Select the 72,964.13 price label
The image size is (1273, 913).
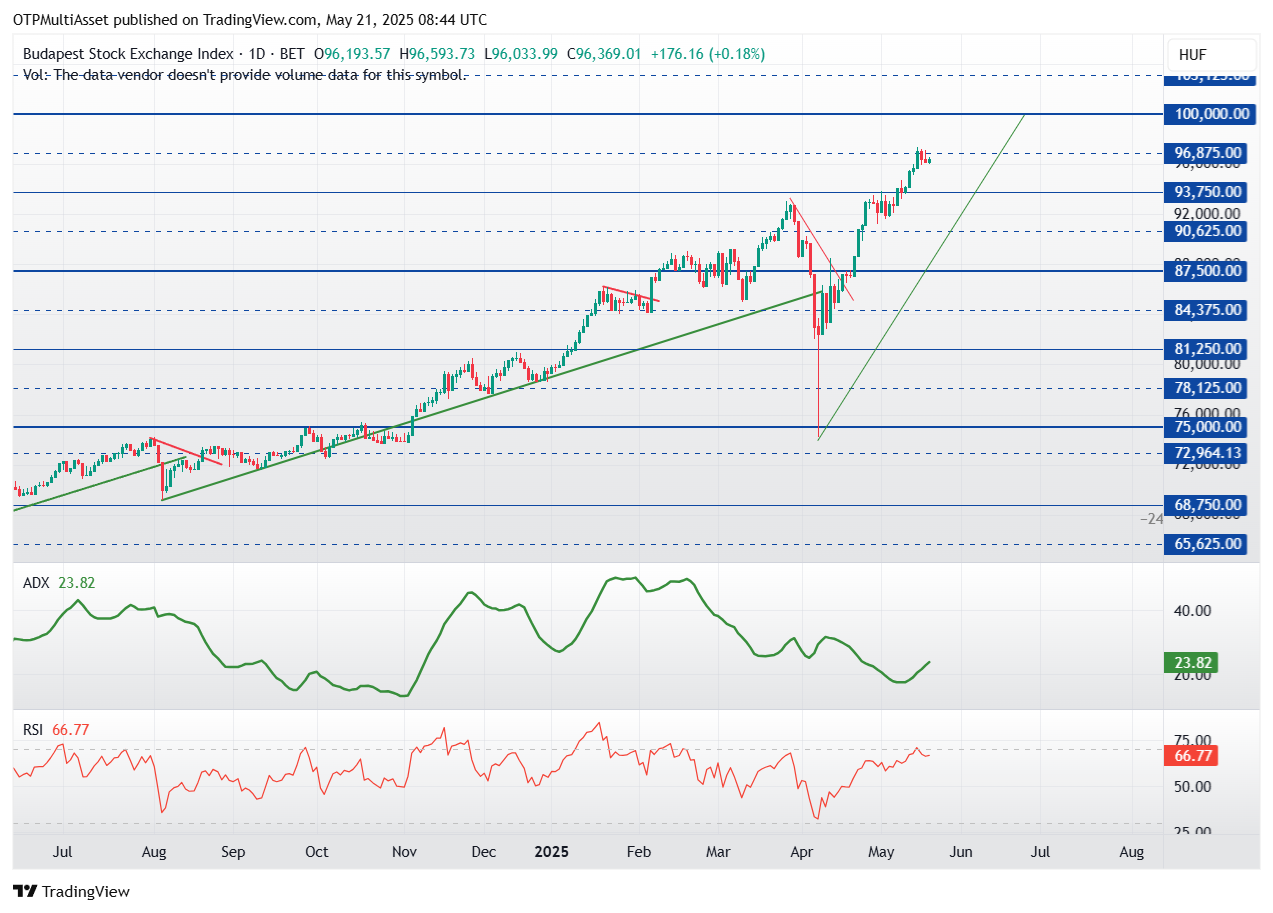click(x=1205, y=453)
